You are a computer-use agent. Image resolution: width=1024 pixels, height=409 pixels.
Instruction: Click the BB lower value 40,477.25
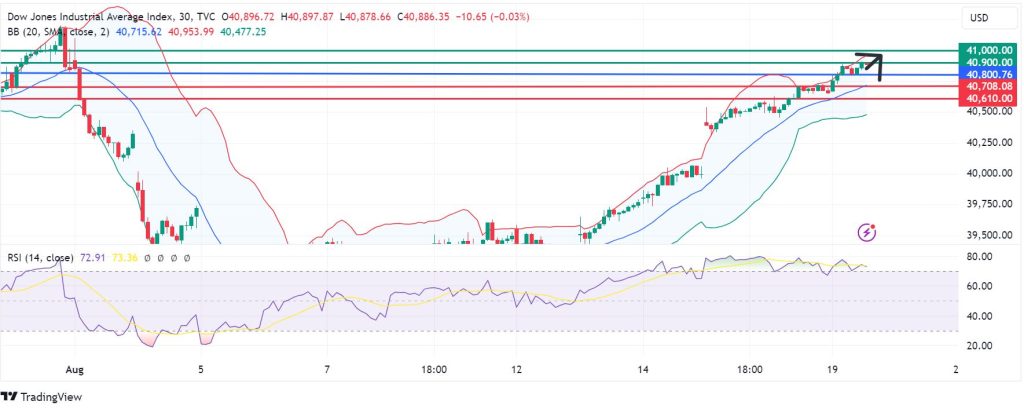point(244,31)
